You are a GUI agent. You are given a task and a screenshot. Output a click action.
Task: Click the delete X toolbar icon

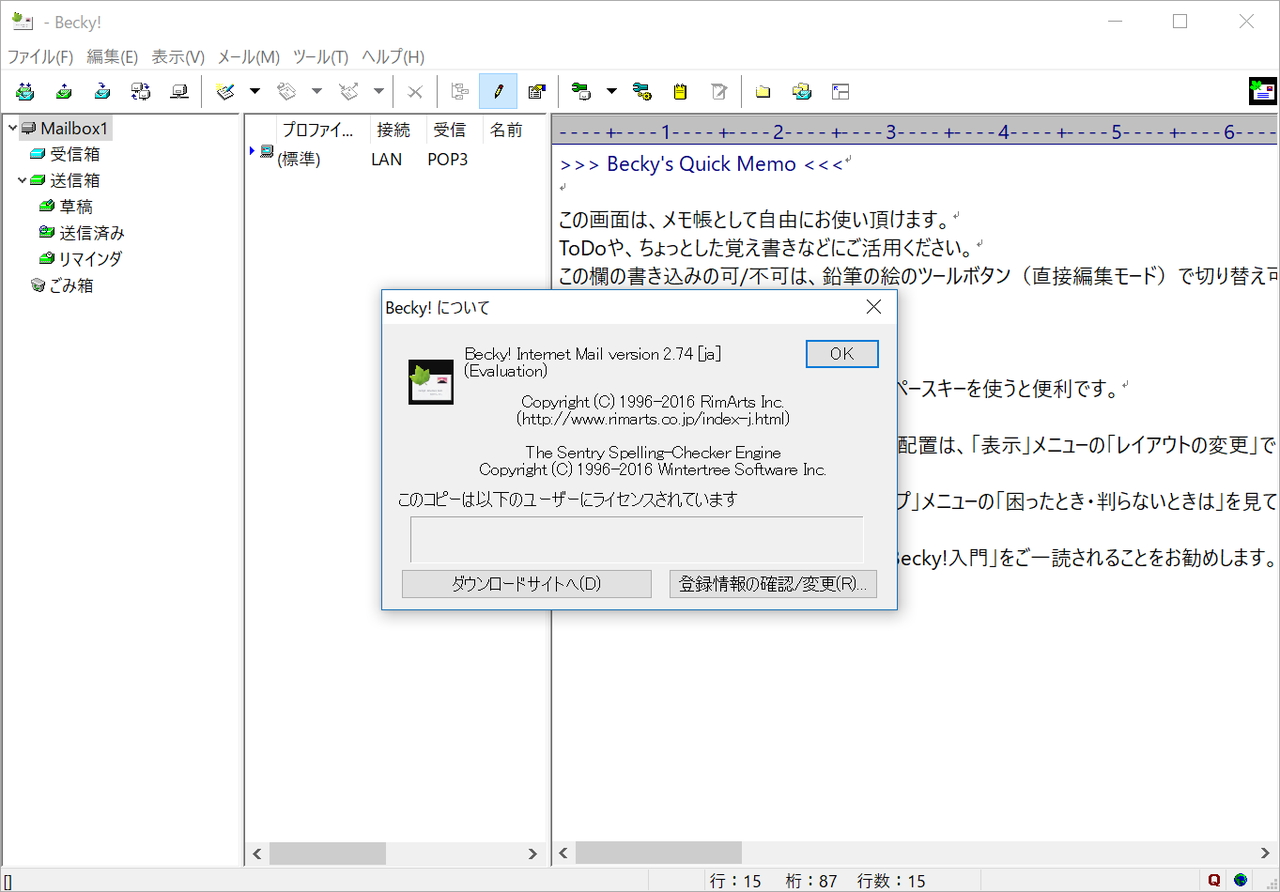coord(415,92)
